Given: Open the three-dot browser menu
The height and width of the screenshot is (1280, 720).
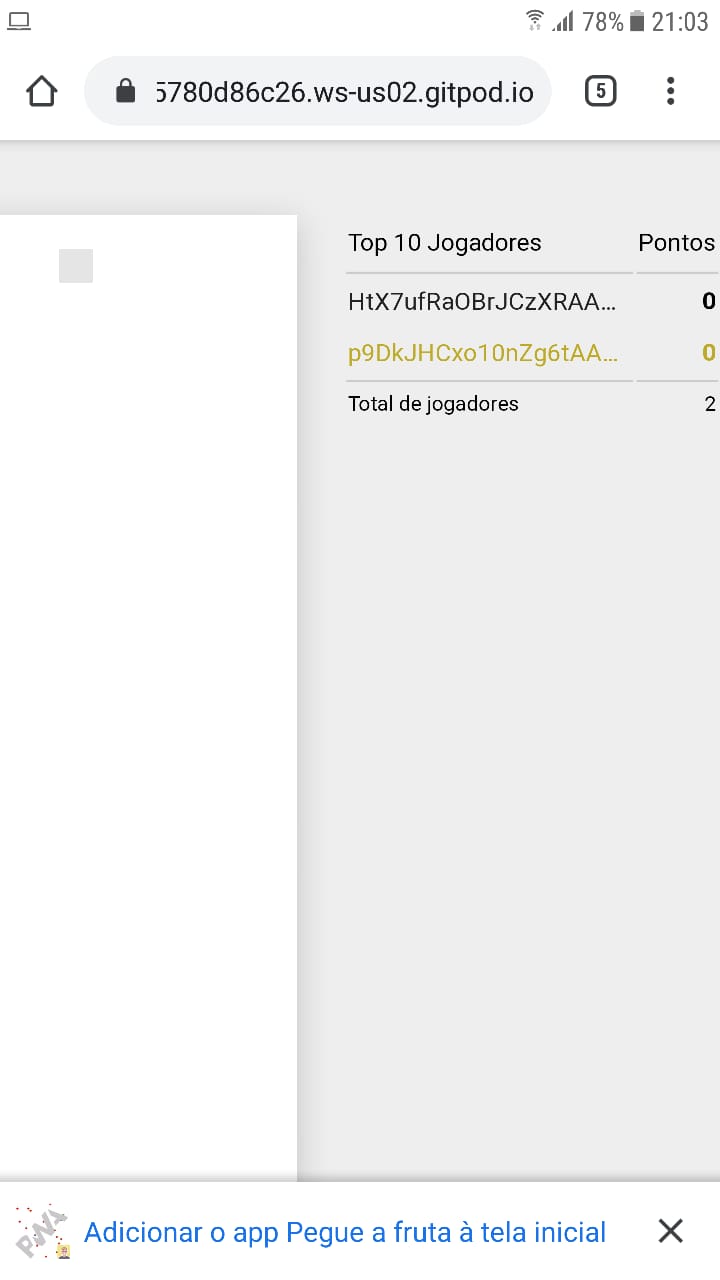Looking at the screenshot, I should [670, 91].
